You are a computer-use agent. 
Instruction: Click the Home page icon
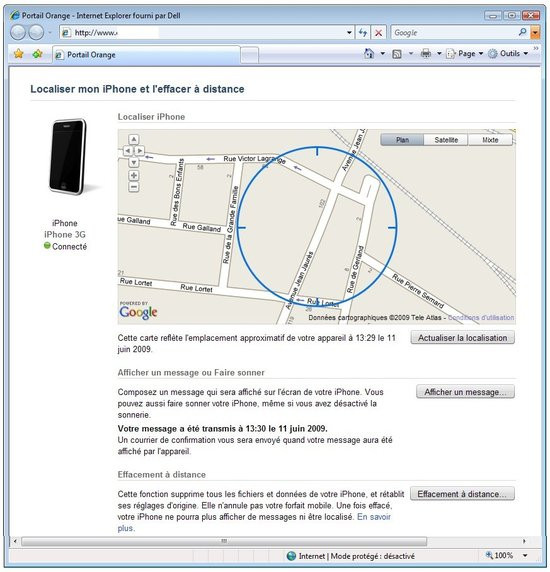369,54
